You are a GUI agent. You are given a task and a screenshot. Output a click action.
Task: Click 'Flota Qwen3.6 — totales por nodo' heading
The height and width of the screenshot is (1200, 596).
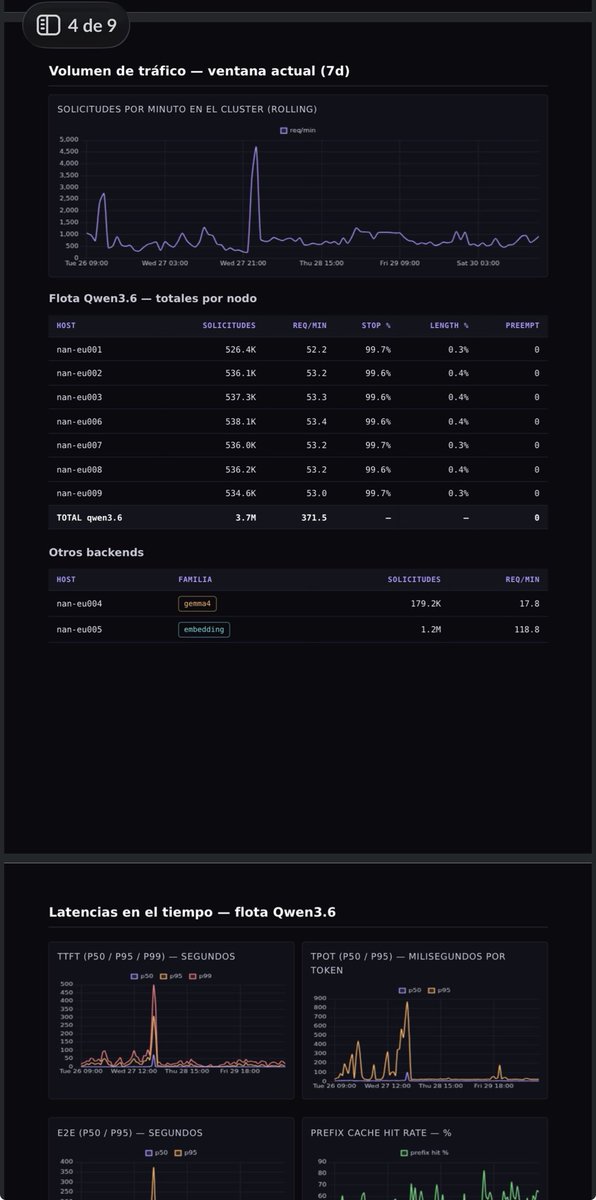point(153,298)
